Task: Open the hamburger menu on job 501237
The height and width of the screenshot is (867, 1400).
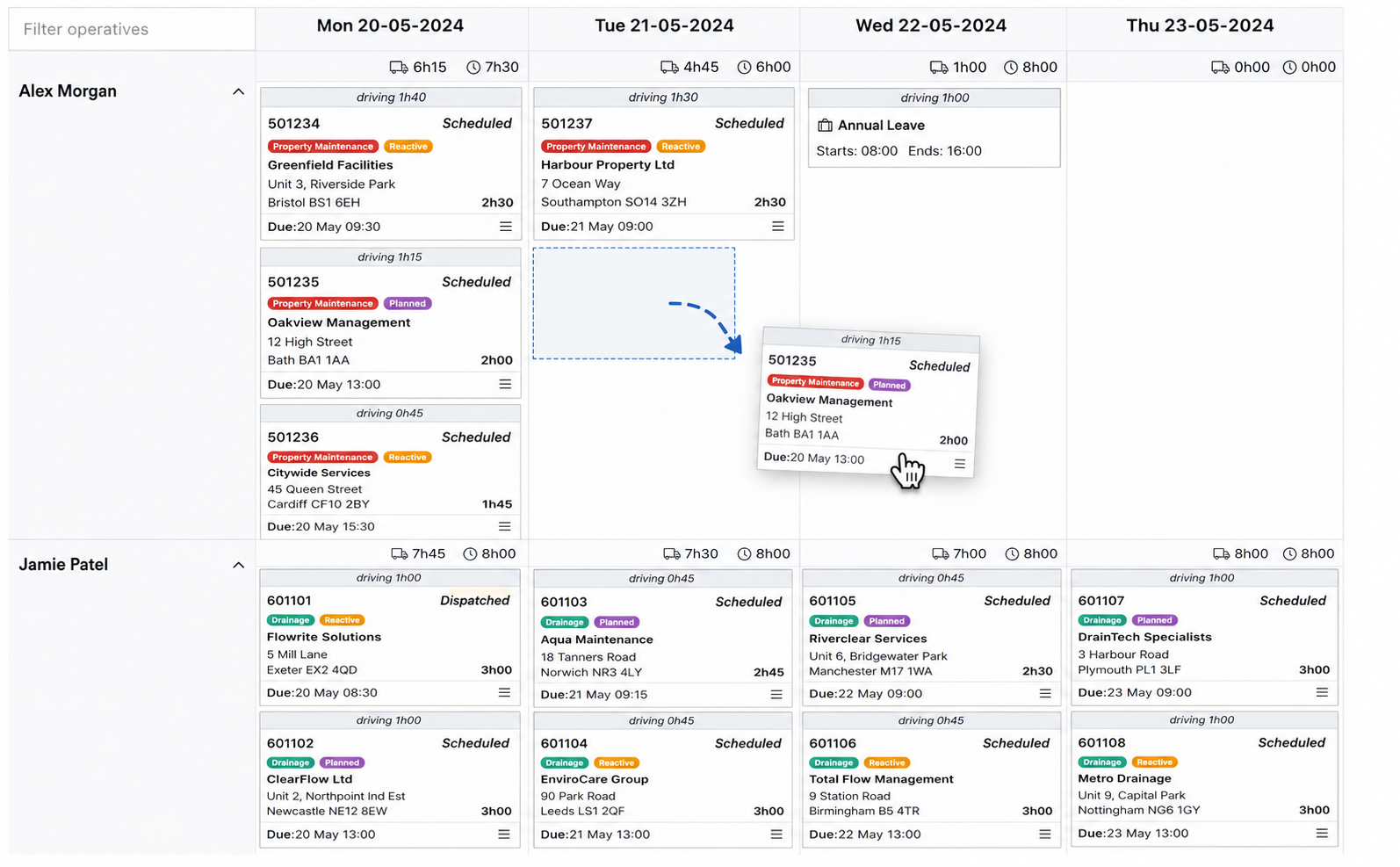Action: coord(778,227)
